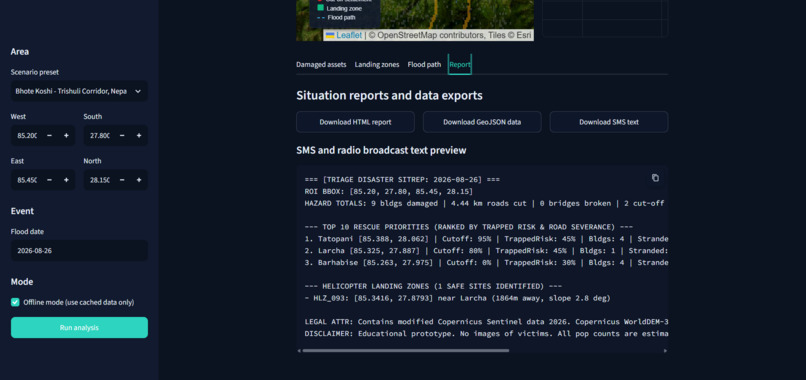Click the right scroll arrow of preview
Viewport: 806px width, 380px height.
pyautogui.click(x=665, y=351)
